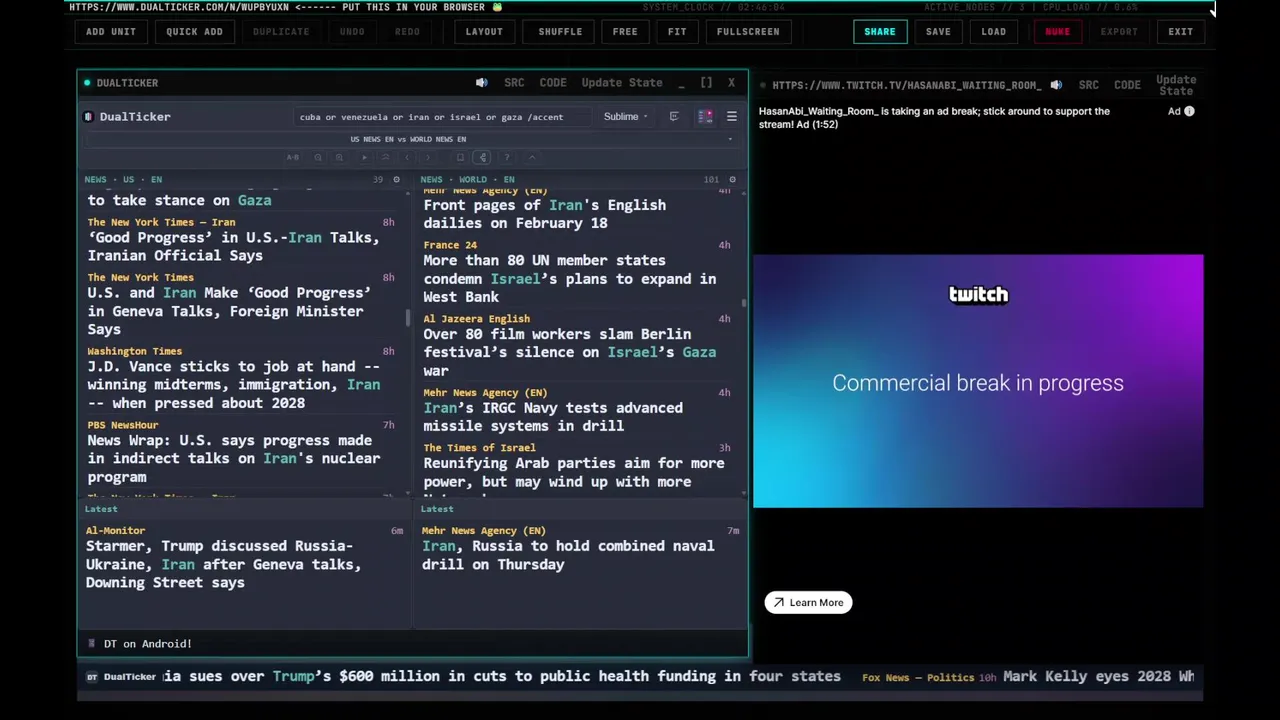Mute the Twitch unit speaker icon
The height and width of the screenshot is (720, 1280).
[1056, 85]
